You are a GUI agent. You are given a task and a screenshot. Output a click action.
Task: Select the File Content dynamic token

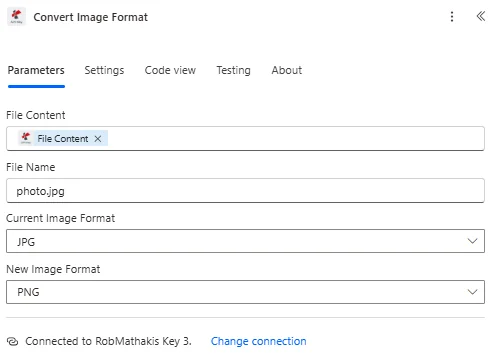click(x=63, y=139)
